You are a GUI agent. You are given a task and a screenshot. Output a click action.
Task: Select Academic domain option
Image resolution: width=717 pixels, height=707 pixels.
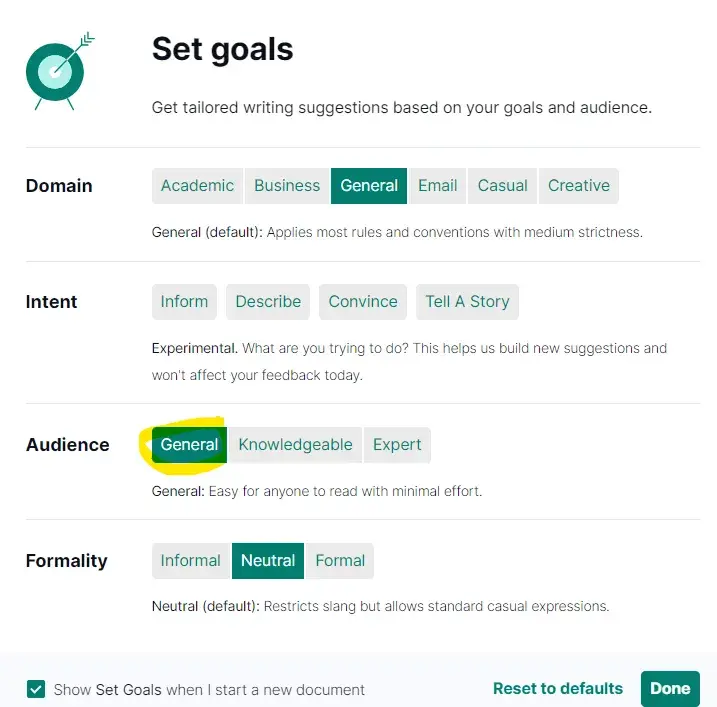(x=197, y=186)
